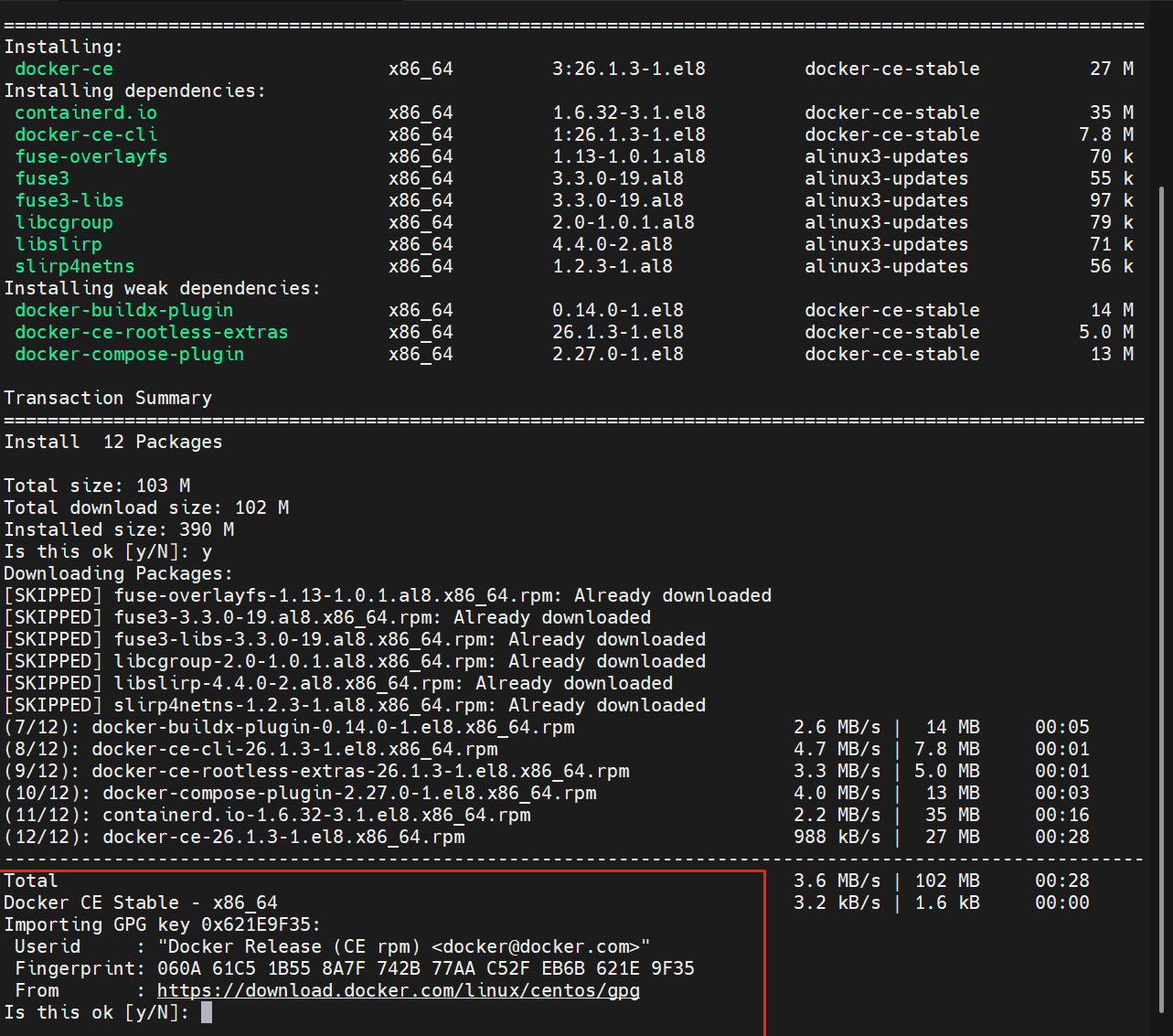
Task: Select the libslirp package name
Action: pyautogui.click(x=59, y=244)
